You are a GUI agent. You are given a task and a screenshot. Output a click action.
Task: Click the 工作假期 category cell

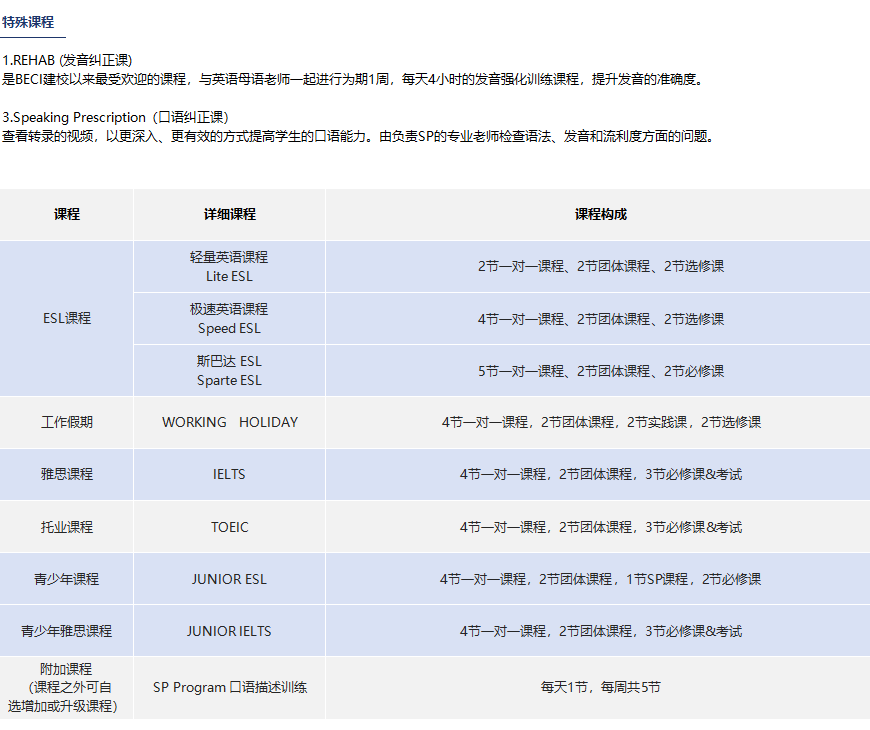(67, 422)
